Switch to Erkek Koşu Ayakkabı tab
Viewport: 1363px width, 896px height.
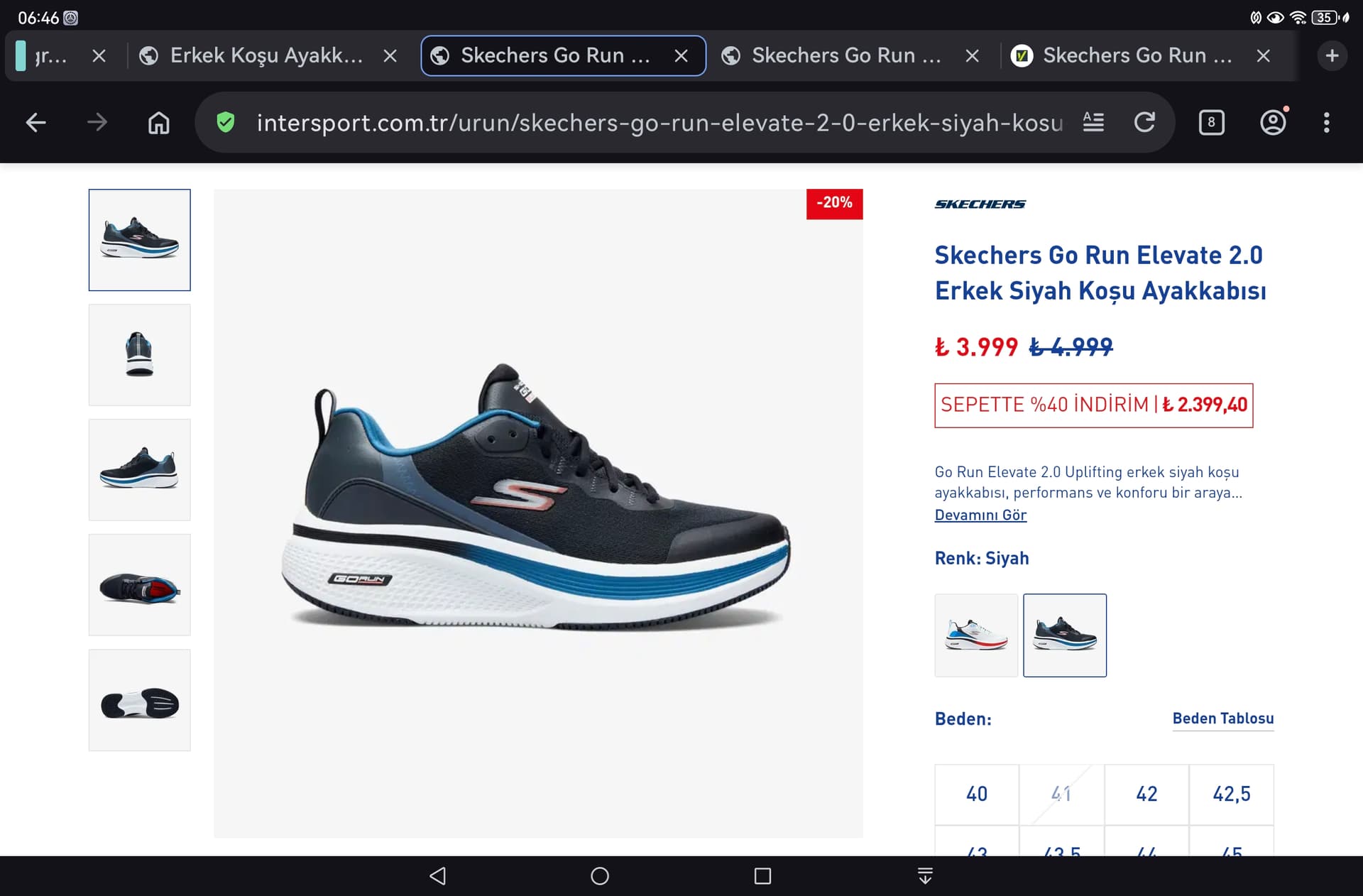pos(266,55)
